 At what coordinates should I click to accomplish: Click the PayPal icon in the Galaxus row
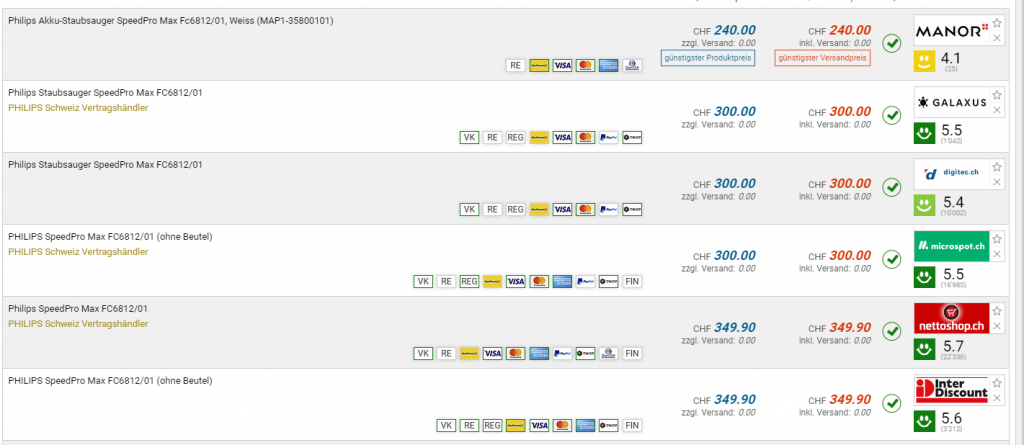click(x=608, y=137)
